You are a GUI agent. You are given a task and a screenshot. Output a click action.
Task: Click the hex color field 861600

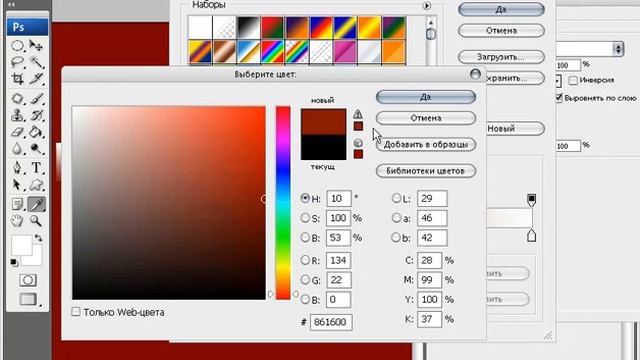tap(331, 322)
